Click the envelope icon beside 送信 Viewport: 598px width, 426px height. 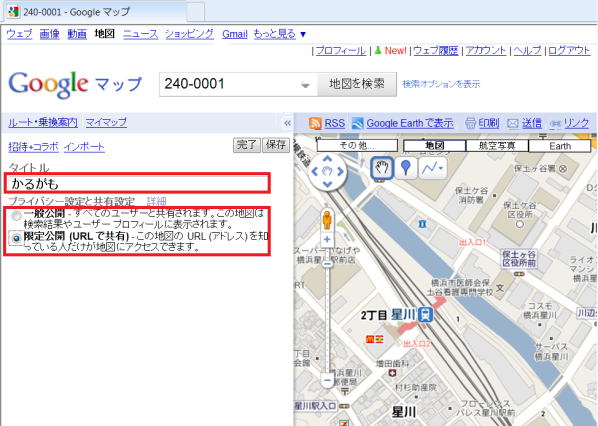[x=513, y=123]
